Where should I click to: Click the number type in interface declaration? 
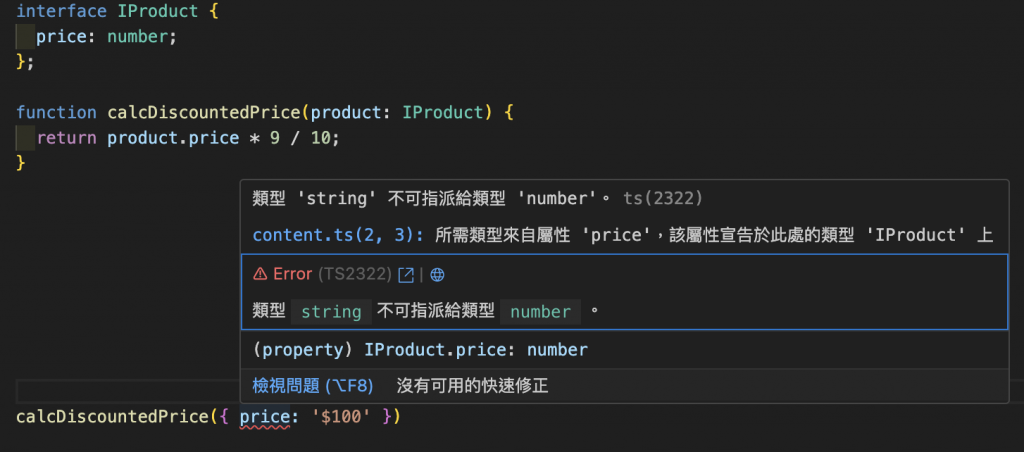[x=137, y=37]
